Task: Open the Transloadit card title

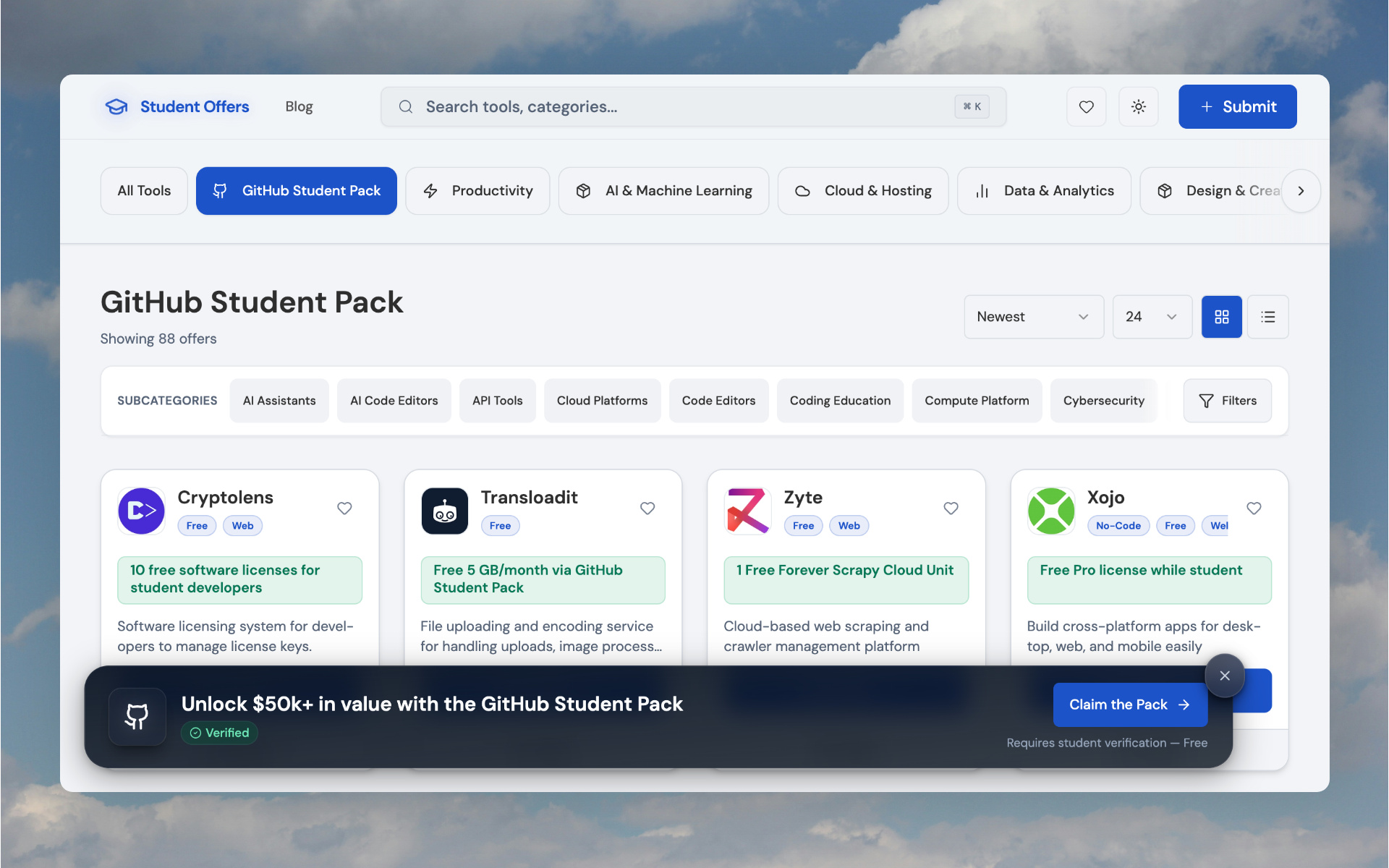Action: 529,498
